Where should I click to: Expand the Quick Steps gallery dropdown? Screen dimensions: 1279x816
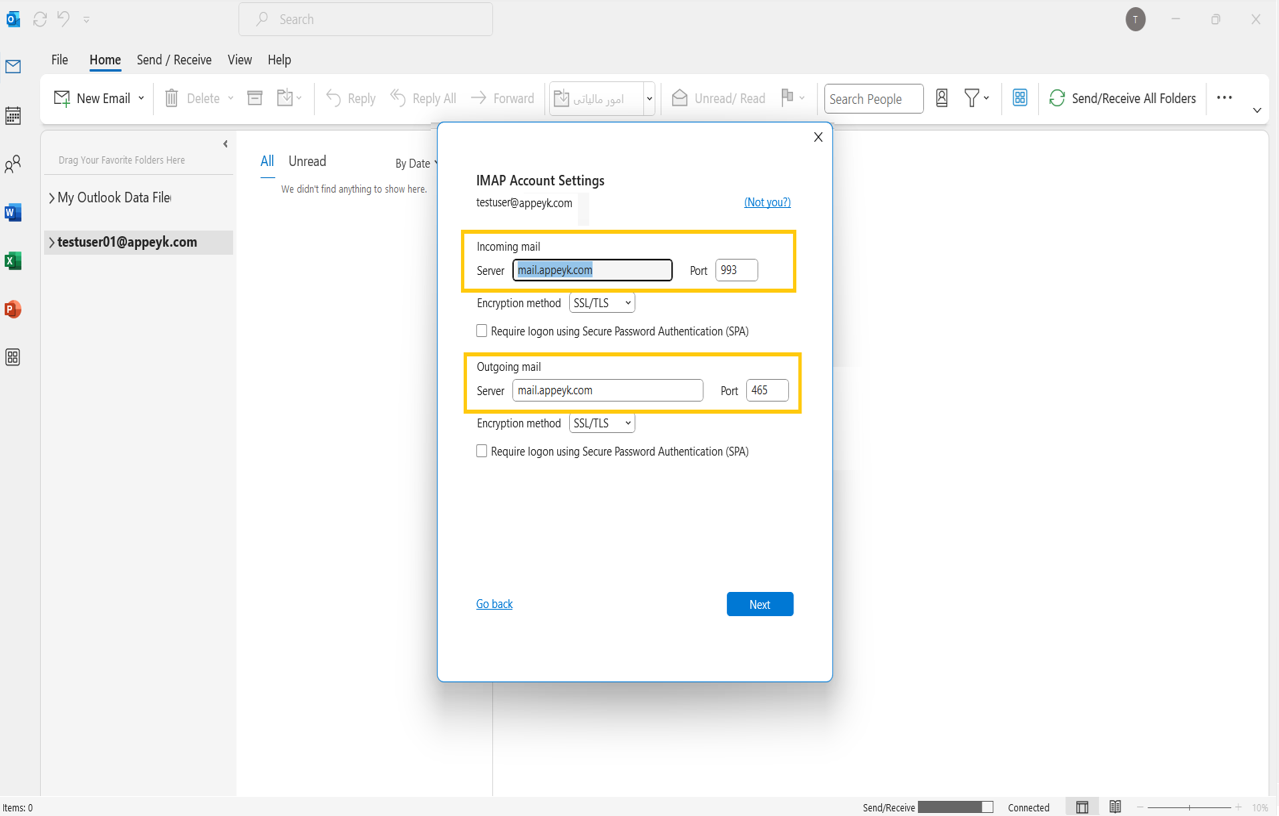coord(649,98)
